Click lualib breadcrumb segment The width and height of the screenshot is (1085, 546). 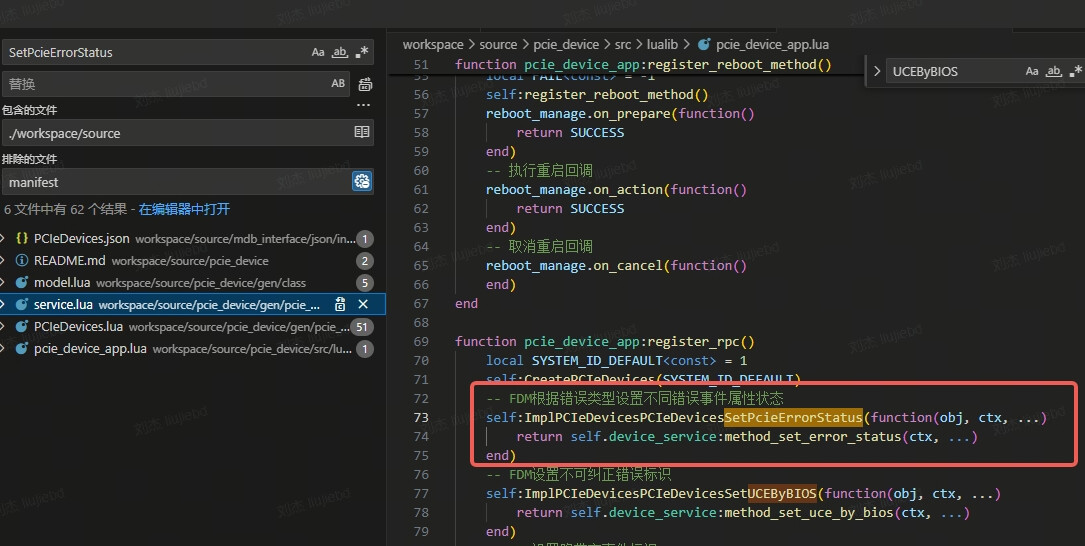pyautogui.click(x=662, y=45)
